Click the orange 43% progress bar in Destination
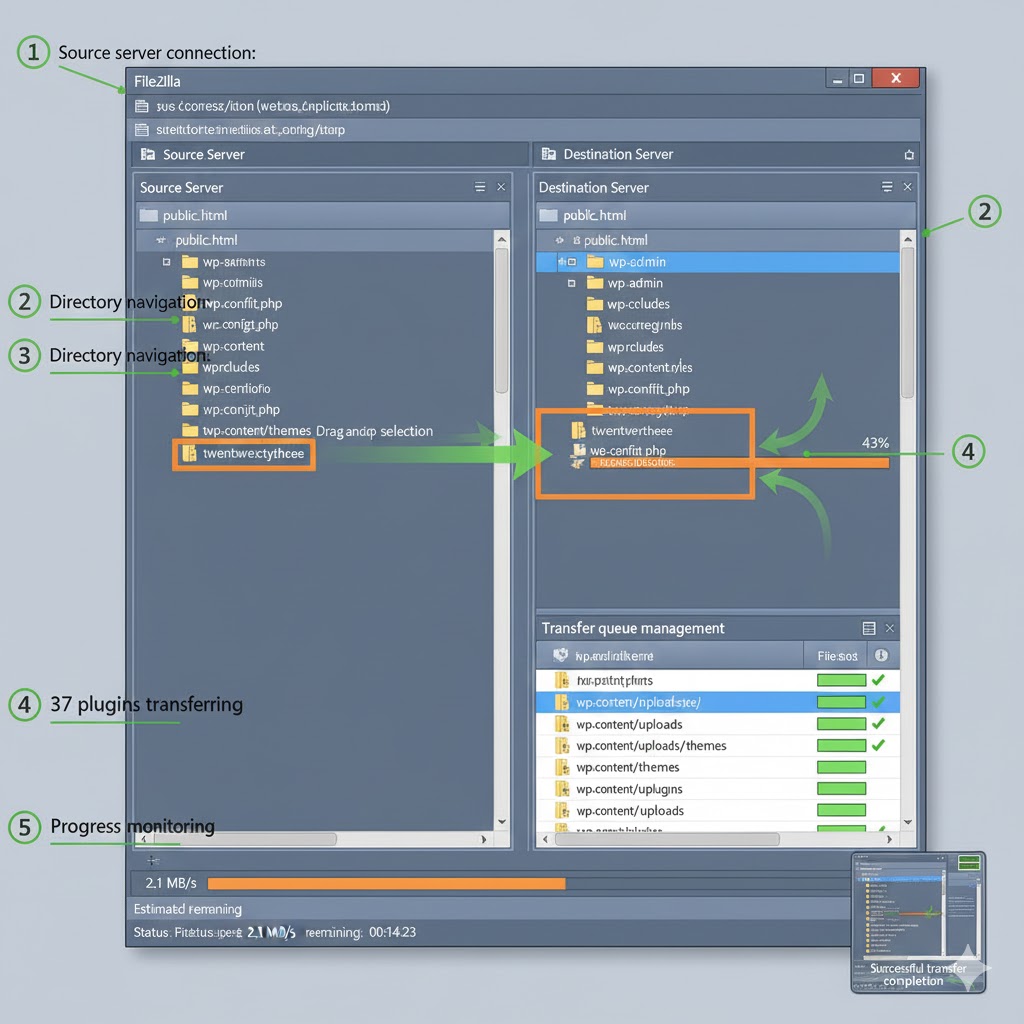Image resolution: width=1024 pixels, height=1024 pixels. coord(739,463)
